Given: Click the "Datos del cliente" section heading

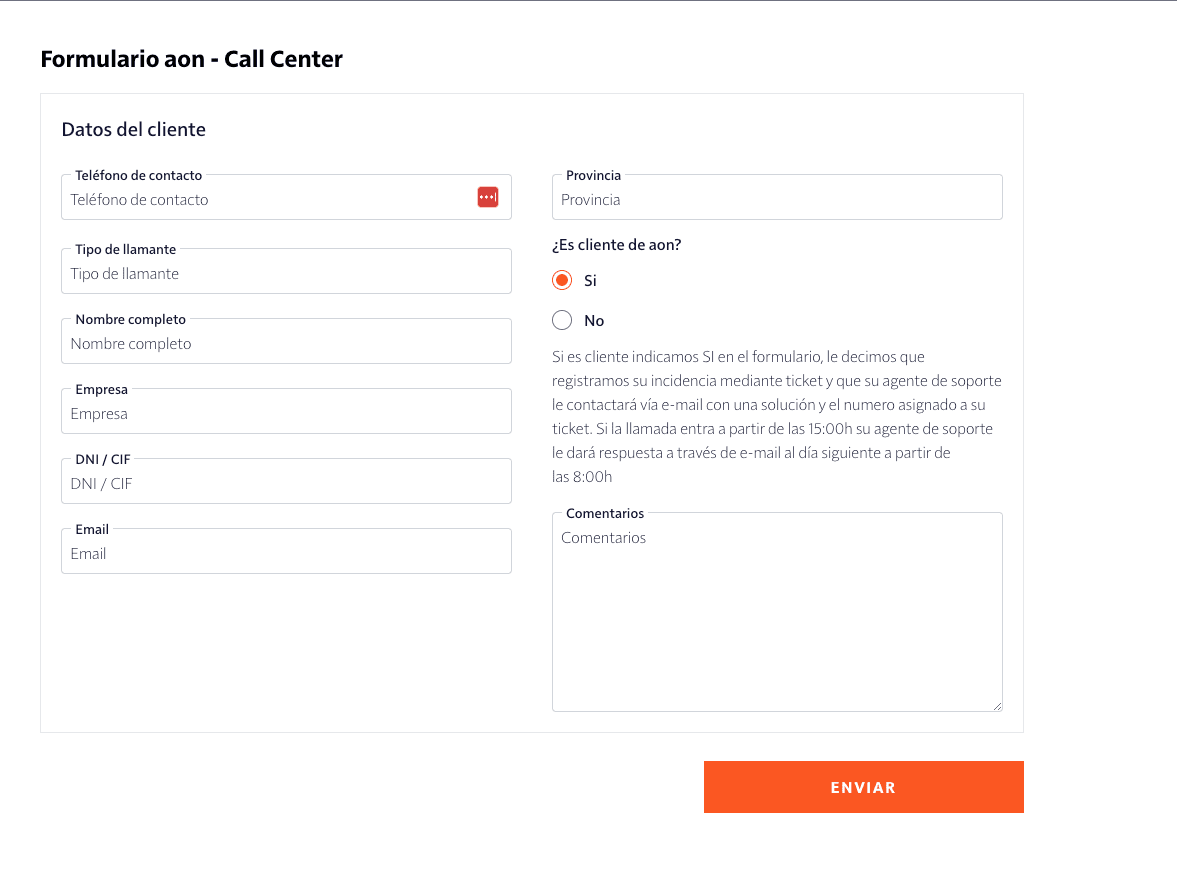Looking at the screenshot, I should pyautogui.click(x=133, y=129).
